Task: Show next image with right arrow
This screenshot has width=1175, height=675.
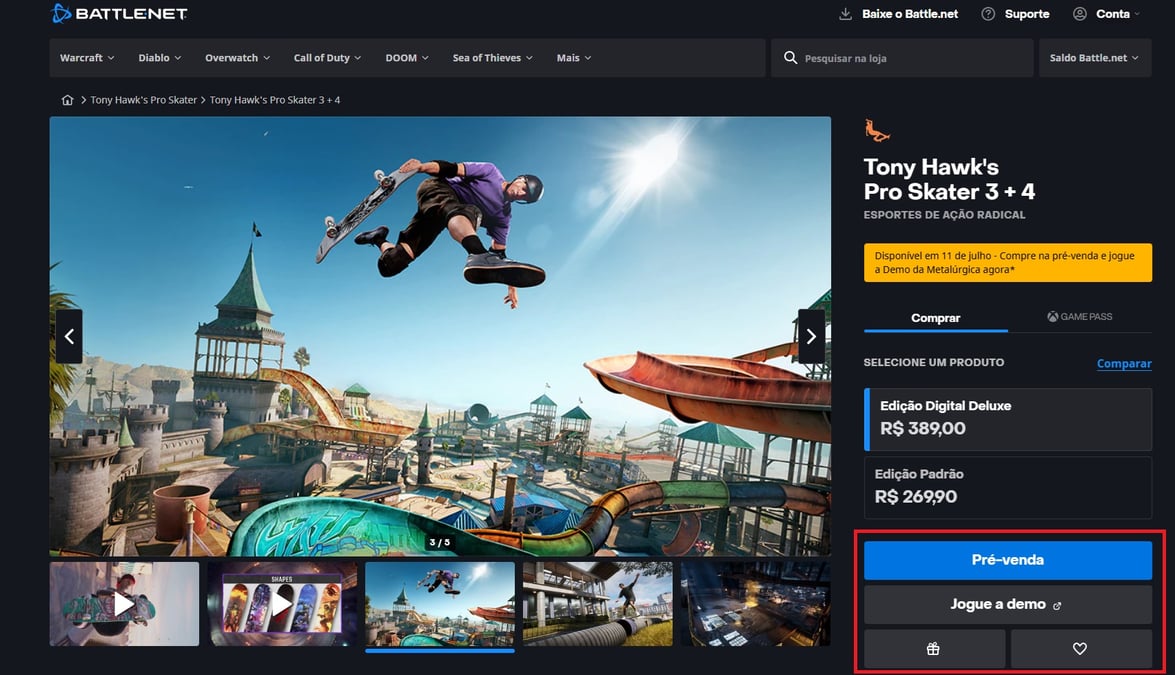Action: coord(812,336)
